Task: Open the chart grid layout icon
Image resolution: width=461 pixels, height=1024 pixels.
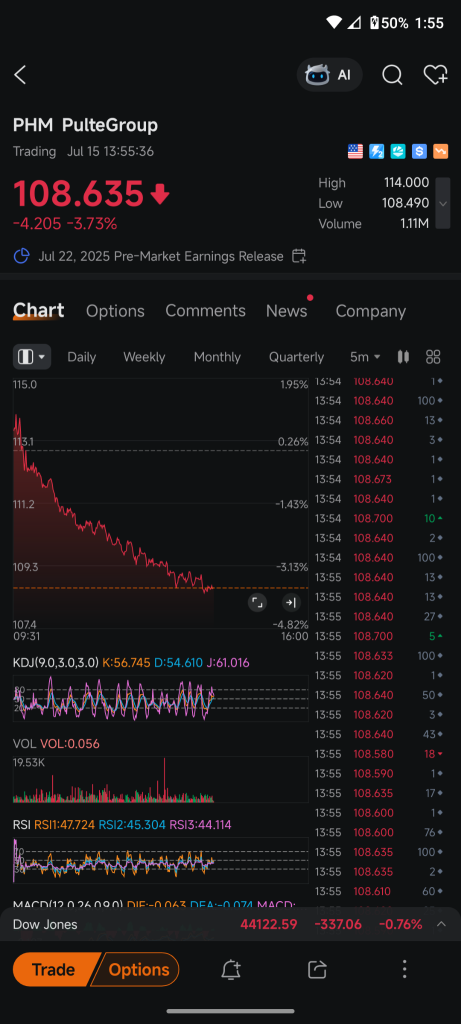Action: (x=433, y=357)
